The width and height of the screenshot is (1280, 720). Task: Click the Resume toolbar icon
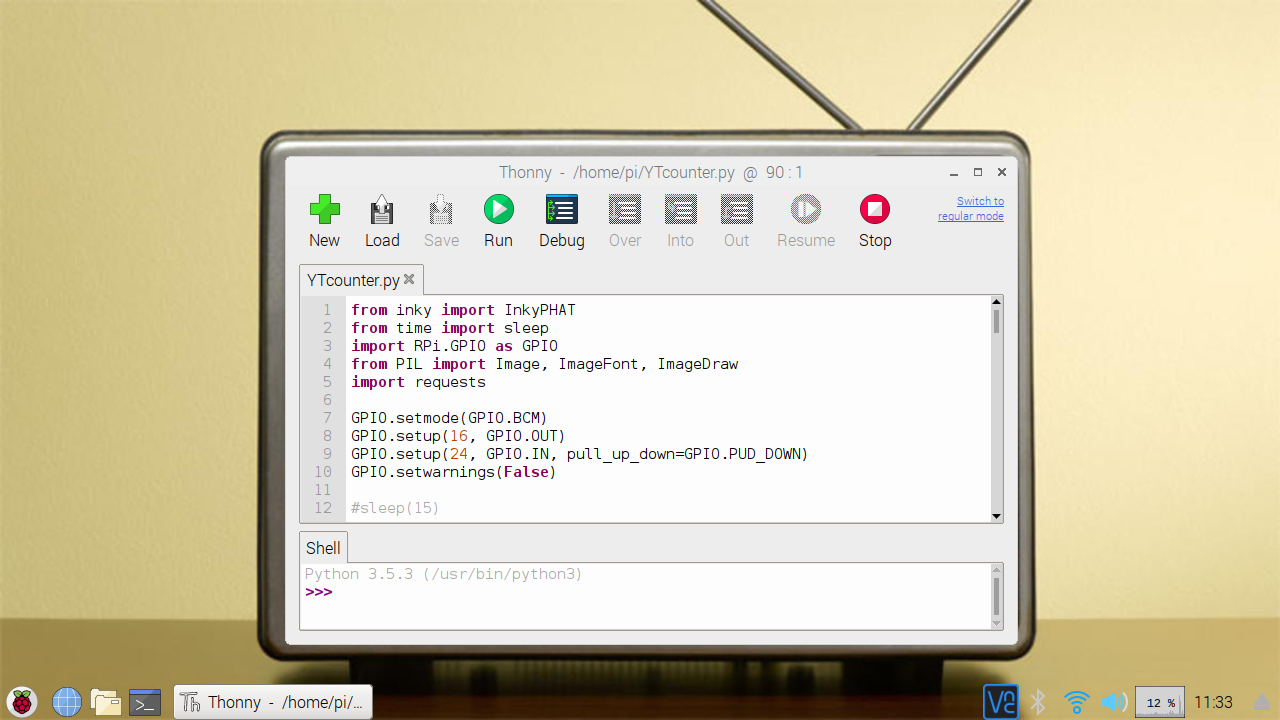(x=806, y=209)
